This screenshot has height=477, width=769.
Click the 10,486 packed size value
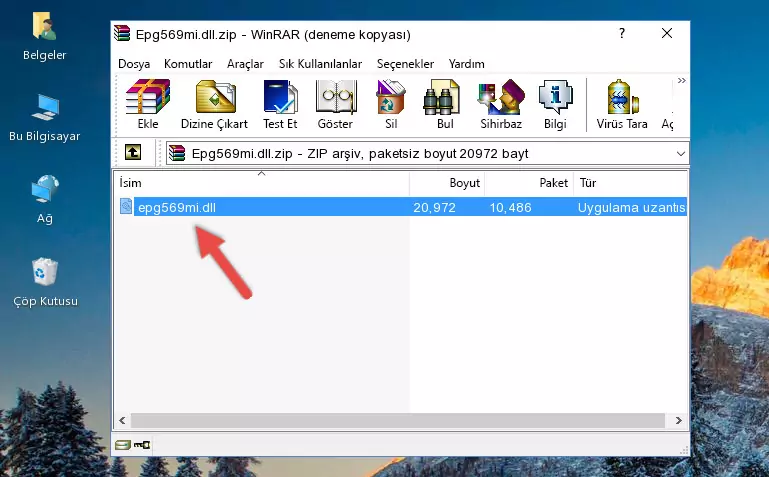click(511, 207)
